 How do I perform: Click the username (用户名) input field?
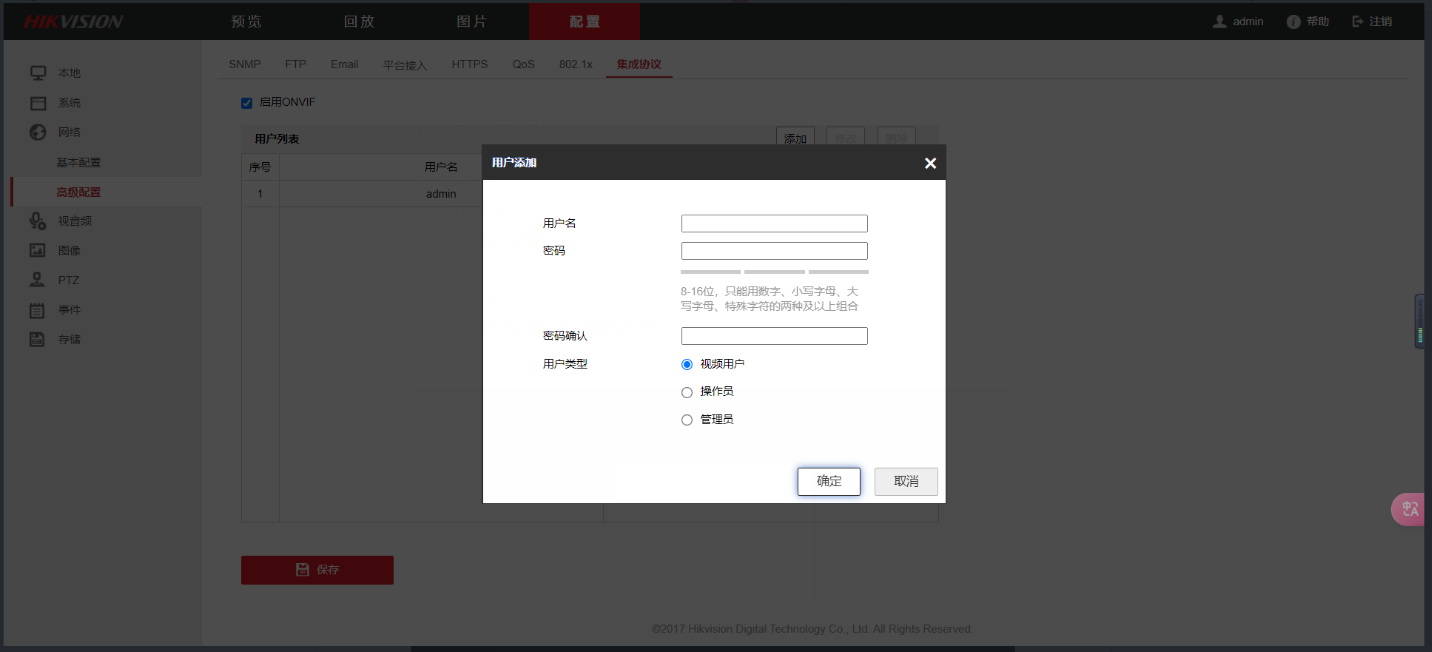774,224
